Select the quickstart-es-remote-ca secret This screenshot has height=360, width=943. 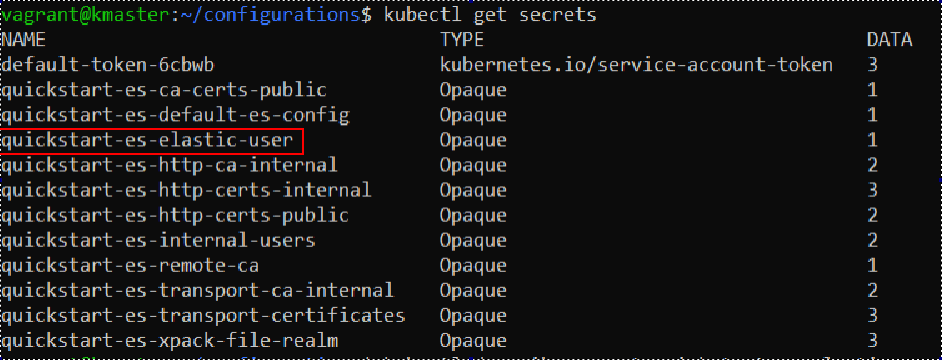[x=131, y=266]
